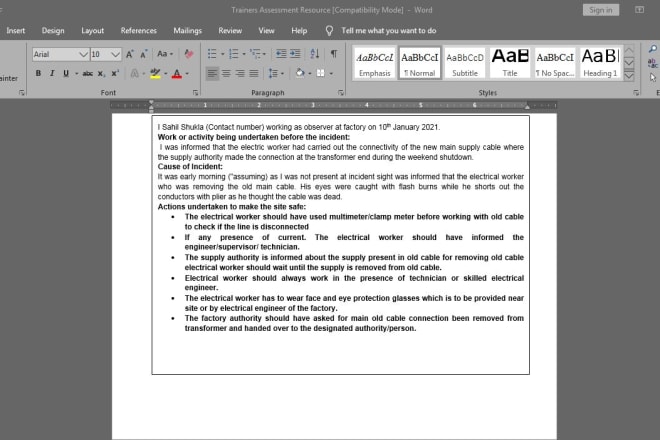Screen dimensions: 660x440
Task: Toggle Subscript formatting
Action: [x=101, y=73]
